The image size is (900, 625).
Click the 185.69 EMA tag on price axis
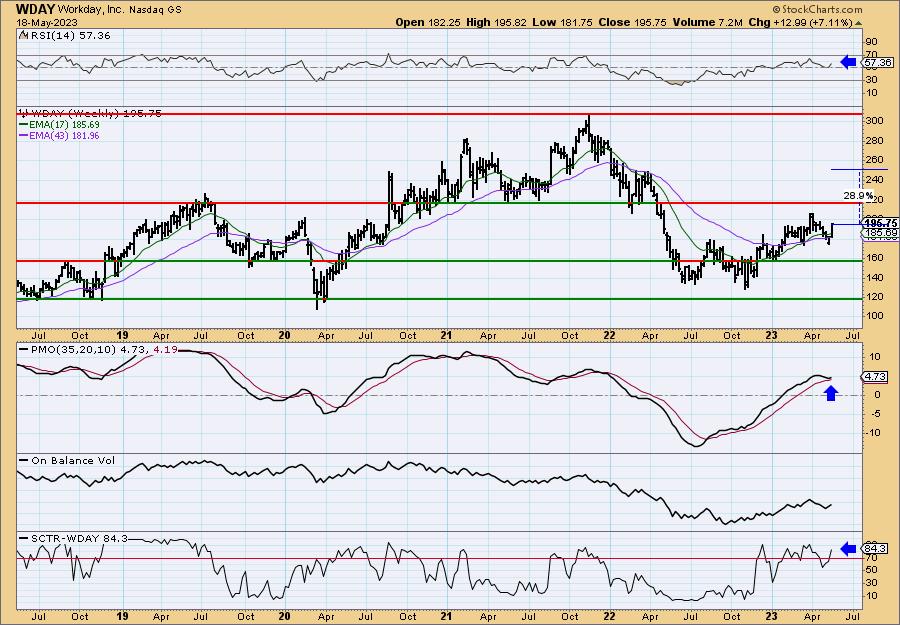pos(881,232)
